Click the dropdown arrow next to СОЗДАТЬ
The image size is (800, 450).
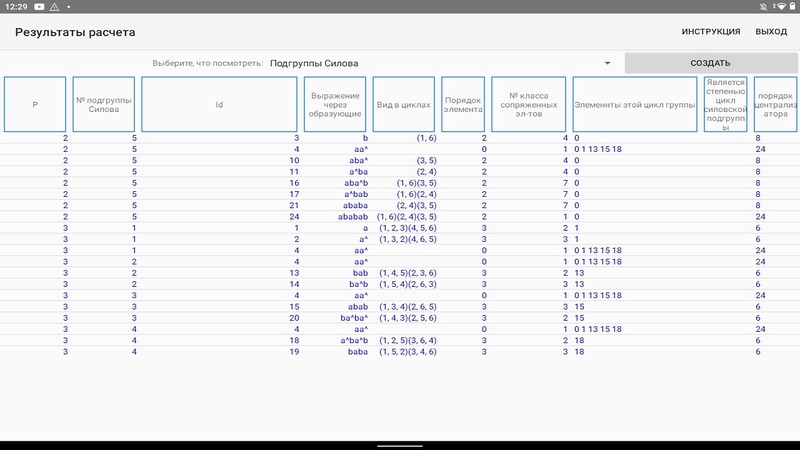[607, 63]
